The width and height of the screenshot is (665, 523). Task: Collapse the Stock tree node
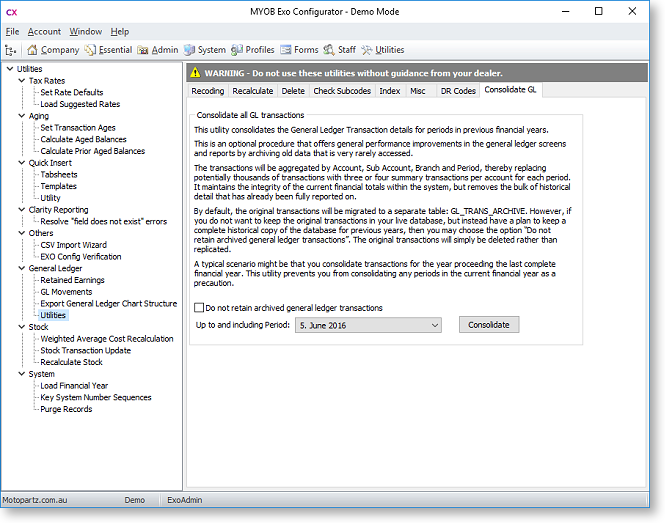coord(22,327)
